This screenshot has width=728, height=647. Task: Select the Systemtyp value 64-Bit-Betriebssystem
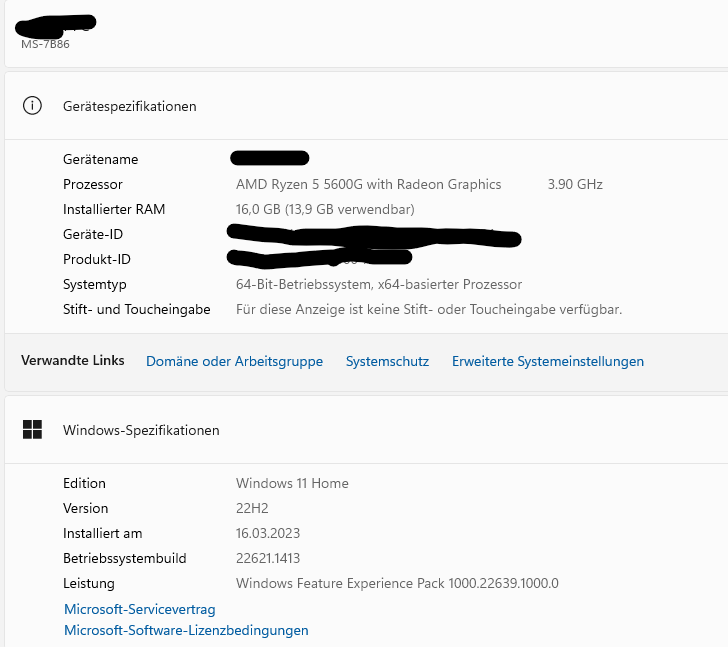pos(379,284)
